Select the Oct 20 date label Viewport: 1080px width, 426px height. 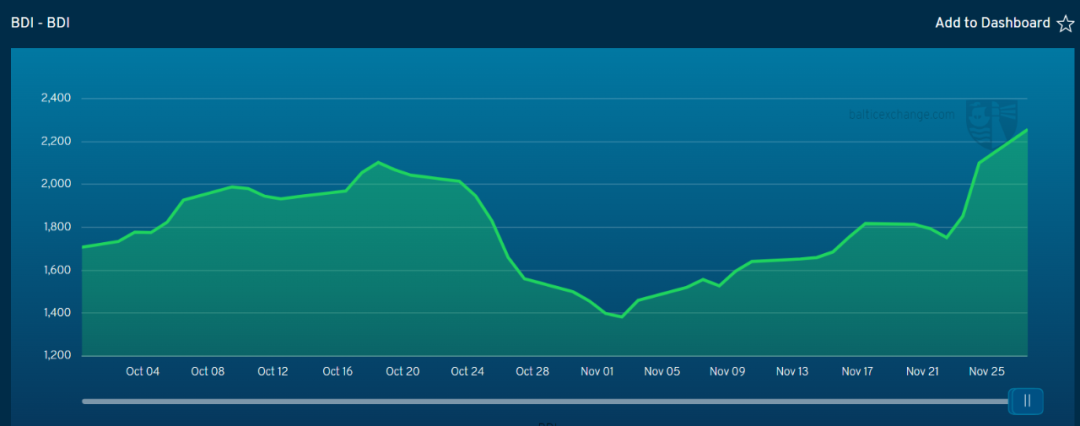[402, 371]
